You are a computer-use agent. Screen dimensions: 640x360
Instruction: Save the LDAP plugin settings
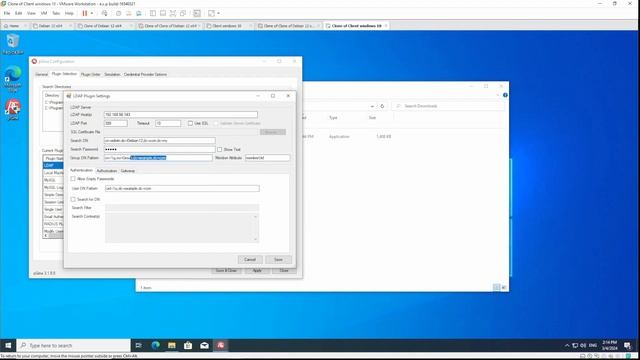pos(278,260)
